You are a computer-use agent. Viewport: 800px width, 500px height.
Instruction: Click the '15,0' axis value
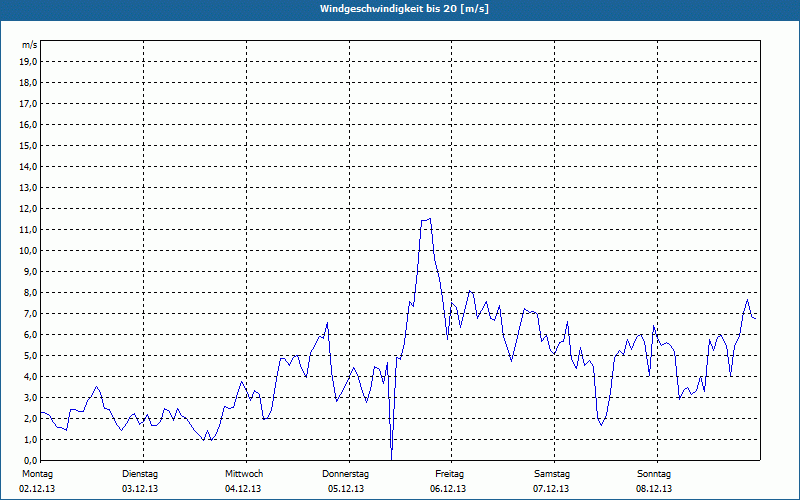coord(29,146)
